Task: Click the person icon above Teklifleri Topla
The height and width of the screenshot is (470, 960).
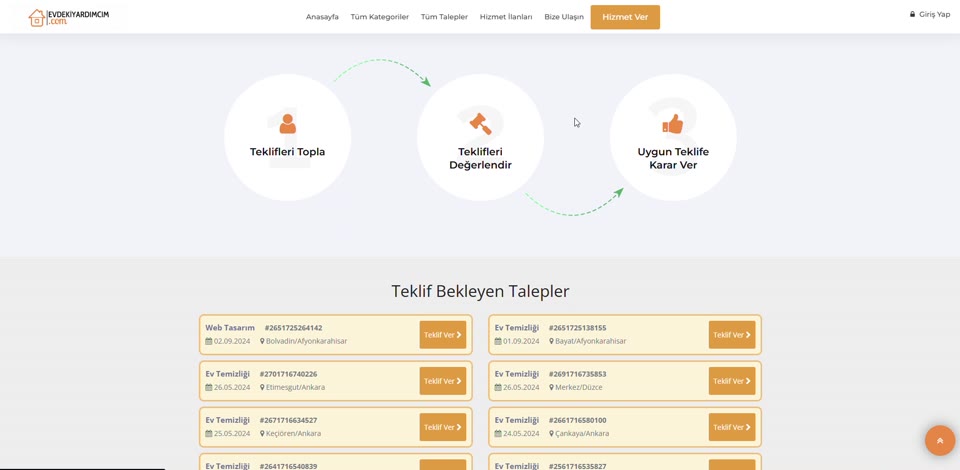Action: click(x=287, y=124)
